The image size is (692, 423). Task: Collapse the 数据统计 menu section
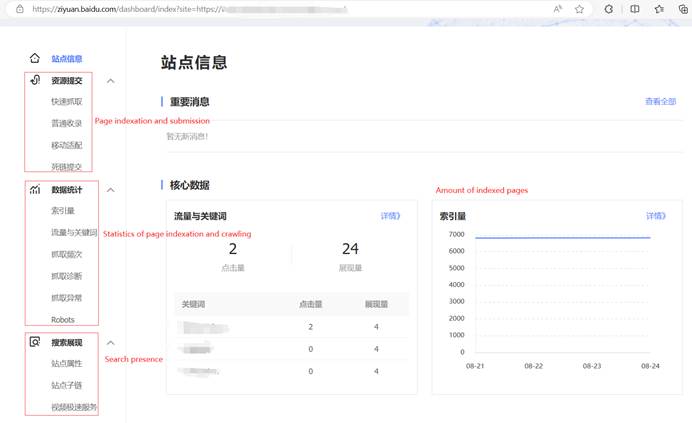(x=111, y=190)
